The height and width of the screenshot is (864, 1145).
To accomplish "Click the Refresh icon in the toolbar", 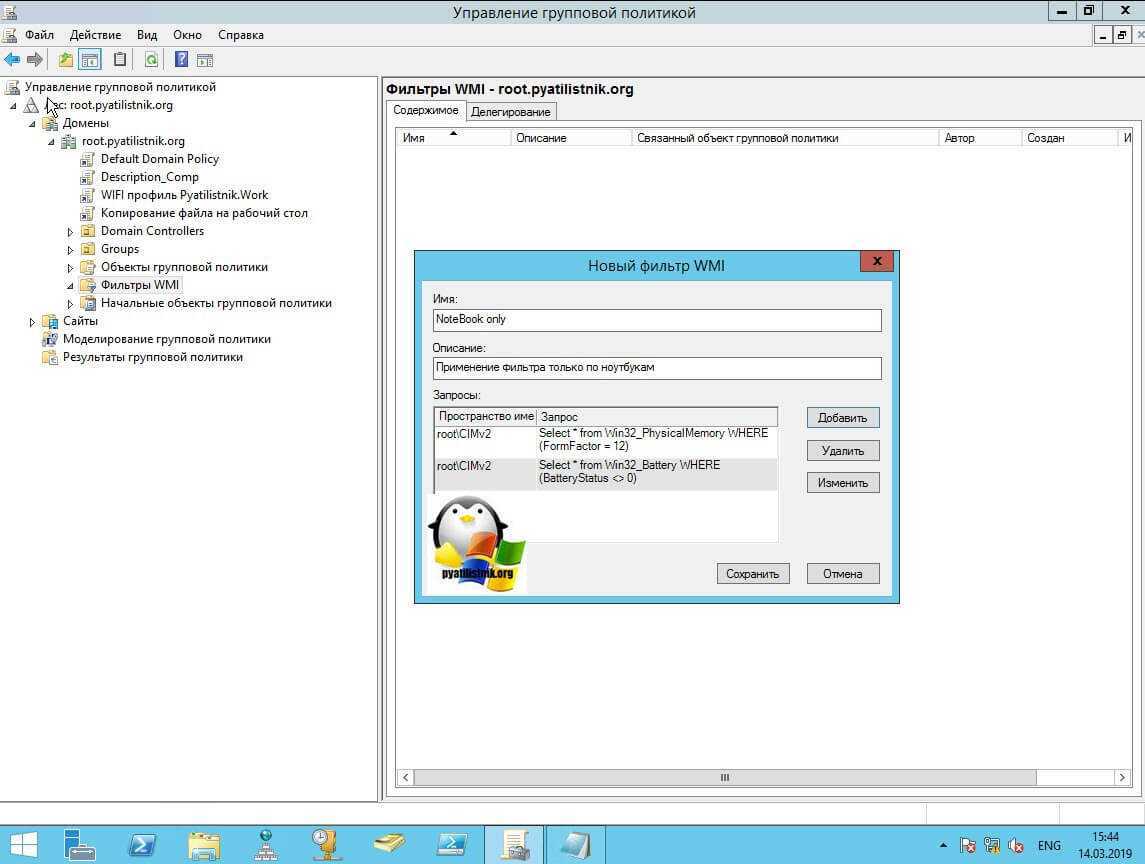I will [151, 60].
